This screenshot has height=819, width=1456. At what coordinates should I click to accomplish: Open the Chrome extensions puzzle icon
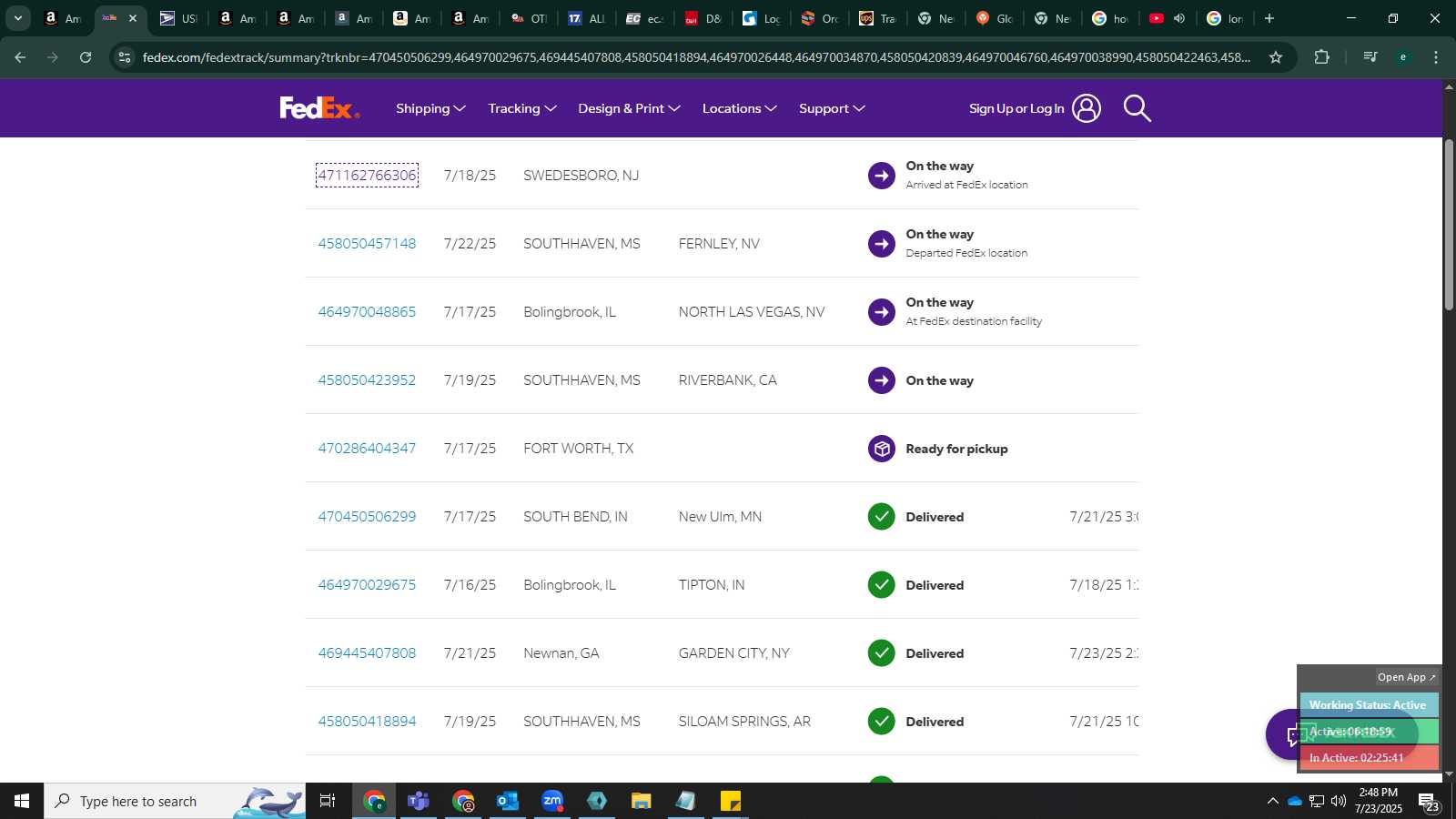coord(1321,57)
